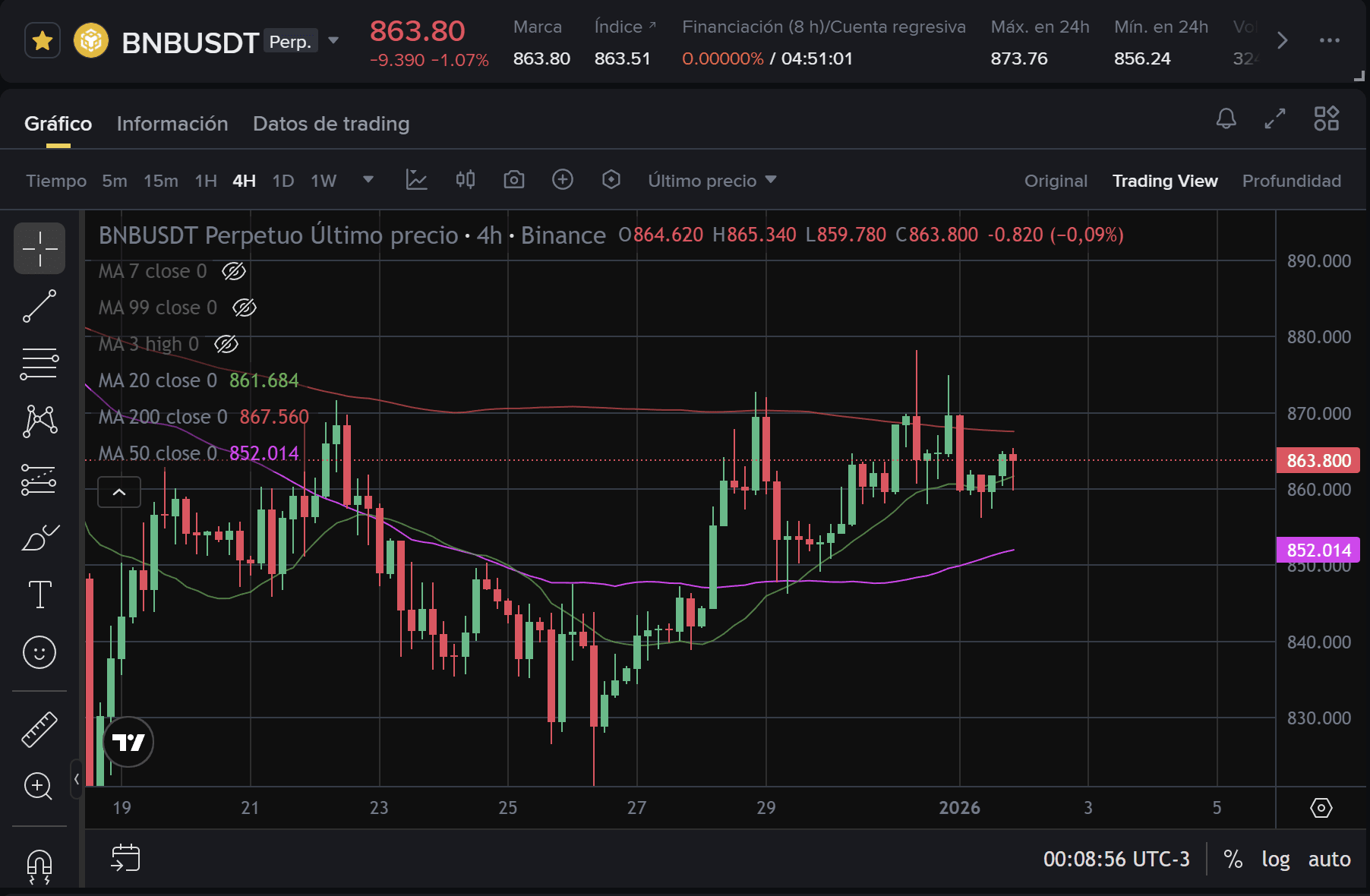The height and width of the screenshot is (896, 1370).
Task: Select the trend line drawing tool
Action: tap(39, 306)
